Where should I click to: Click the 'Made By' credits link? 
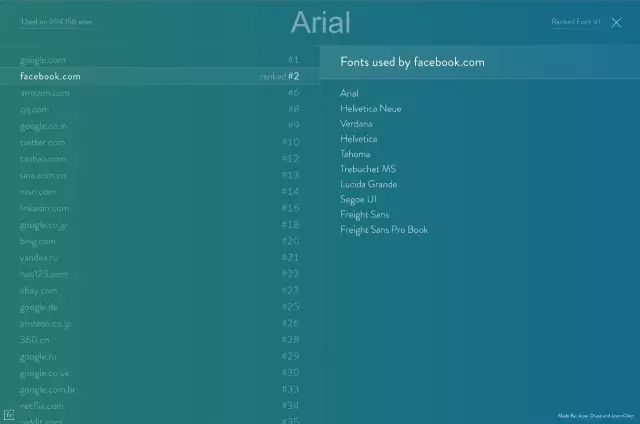click(596, 416)
